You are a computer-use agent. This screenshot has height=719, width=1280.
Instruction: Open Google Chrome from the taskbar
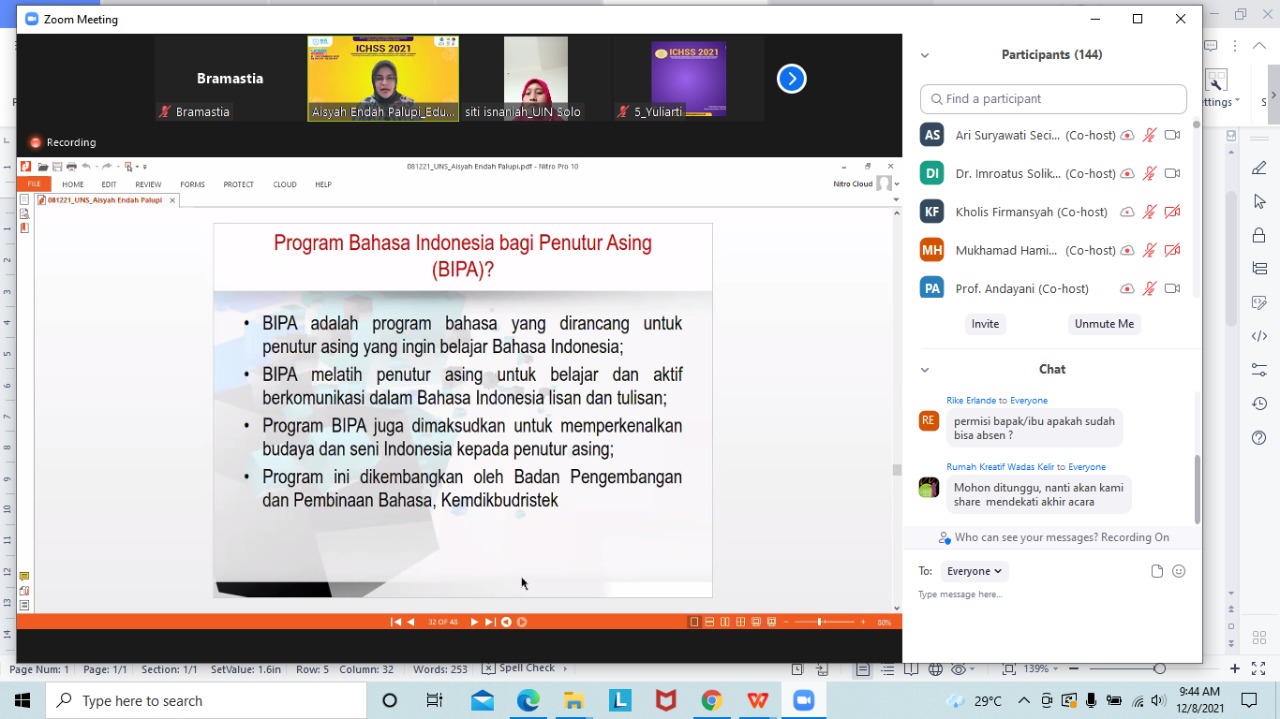coord(711,701)
